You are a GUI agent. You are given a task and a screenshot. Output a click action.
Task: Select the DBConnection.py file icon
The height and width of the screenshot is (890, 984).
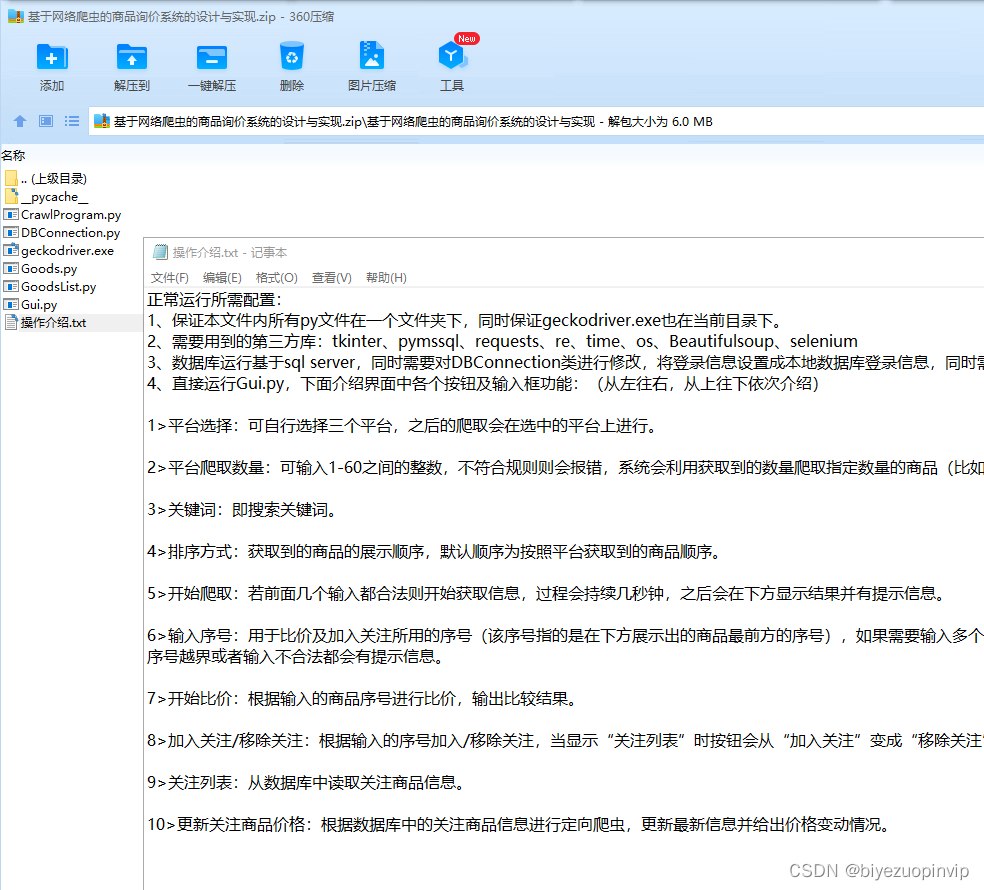click(x=11, y=232)
